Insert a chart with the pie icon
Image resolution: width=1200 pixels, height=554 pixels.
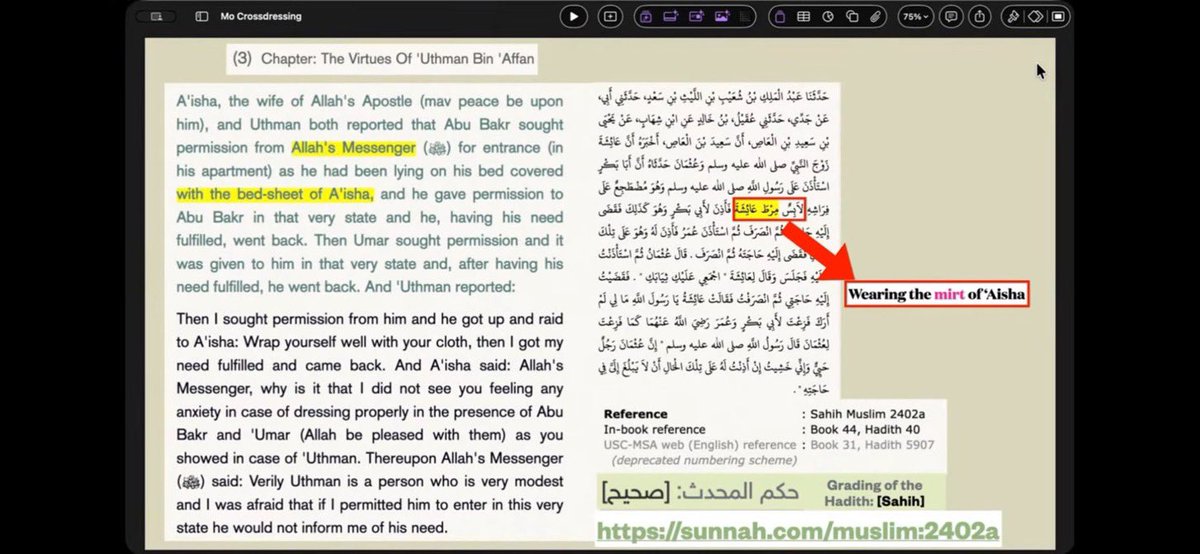828,16
